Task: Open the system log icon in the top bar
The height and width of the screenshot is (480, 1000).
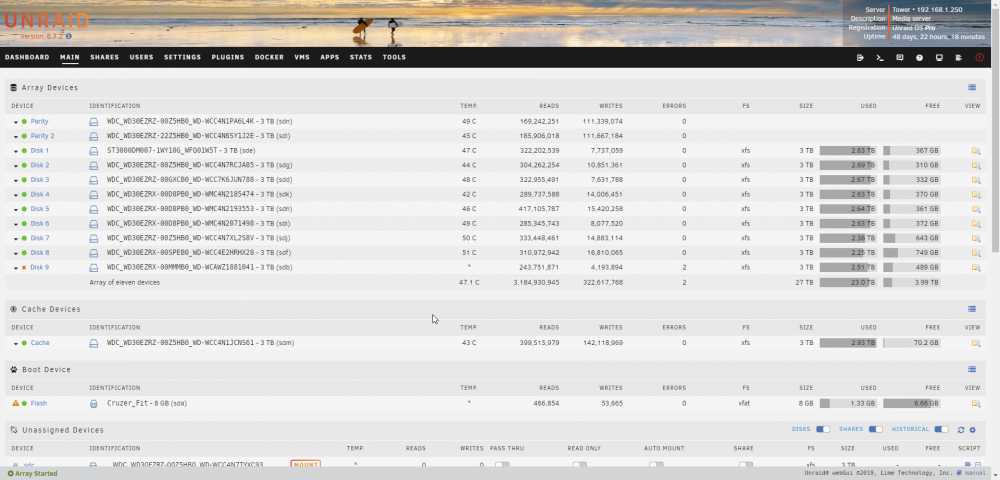Action: pos(959,57)
